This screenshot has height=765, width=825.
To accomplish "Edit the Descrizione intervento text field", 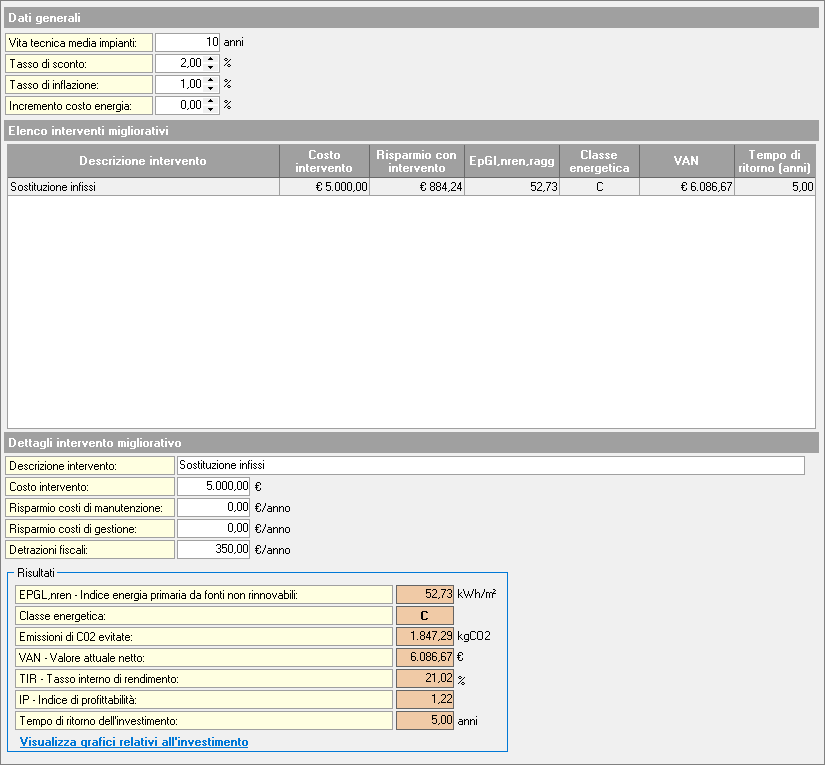I will (x=490, y=465).
